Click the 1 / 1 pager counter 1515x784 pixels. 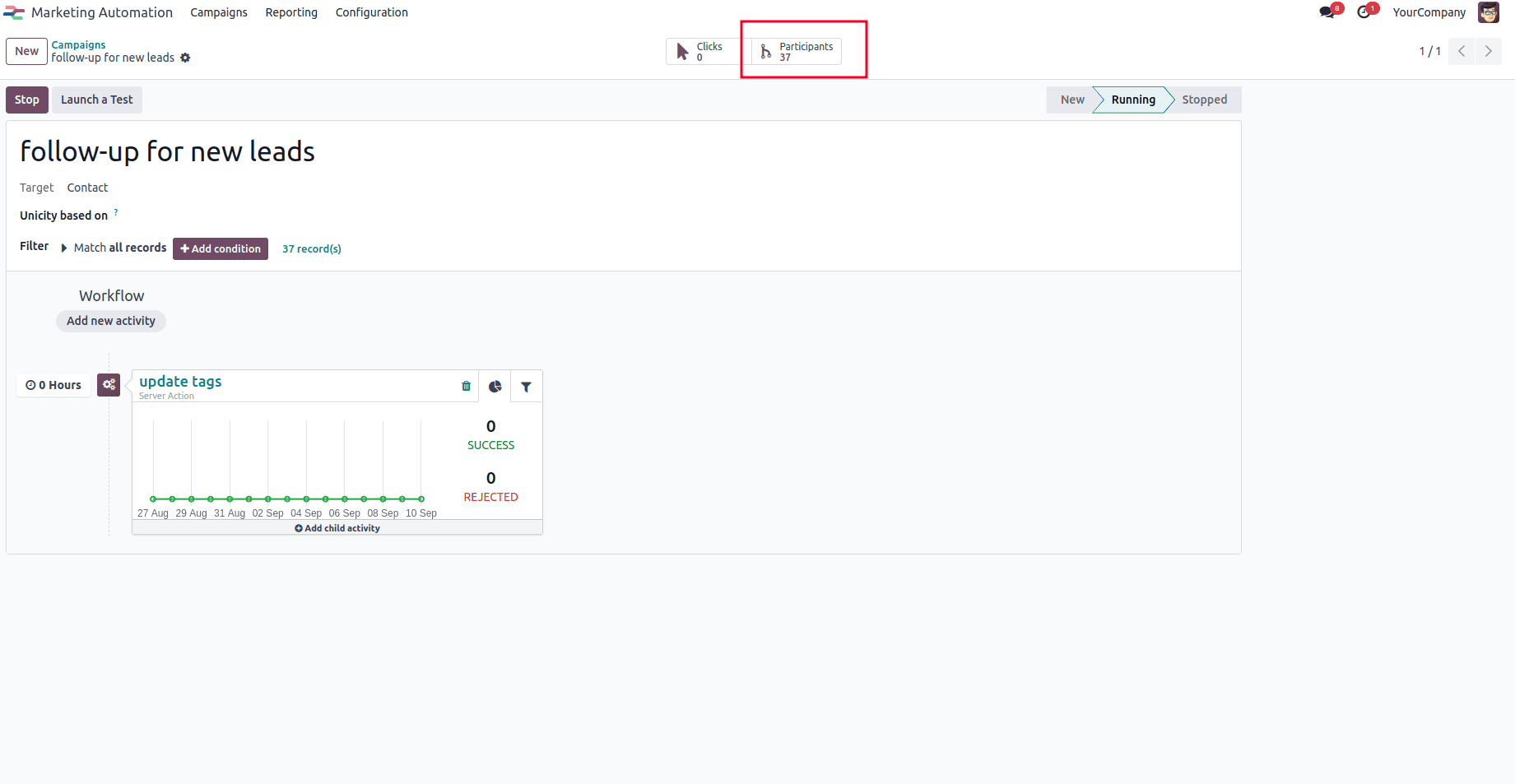1430,51
